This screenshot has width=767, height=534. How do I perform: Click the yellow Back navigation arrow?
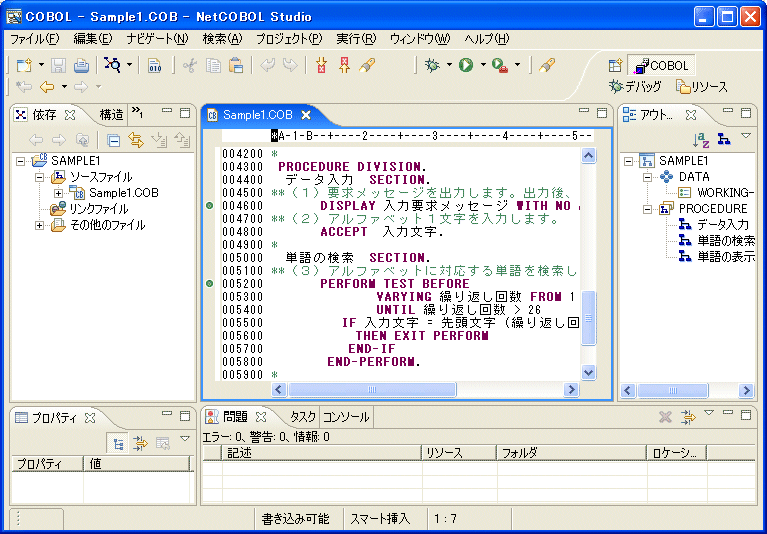pos(47,87)
